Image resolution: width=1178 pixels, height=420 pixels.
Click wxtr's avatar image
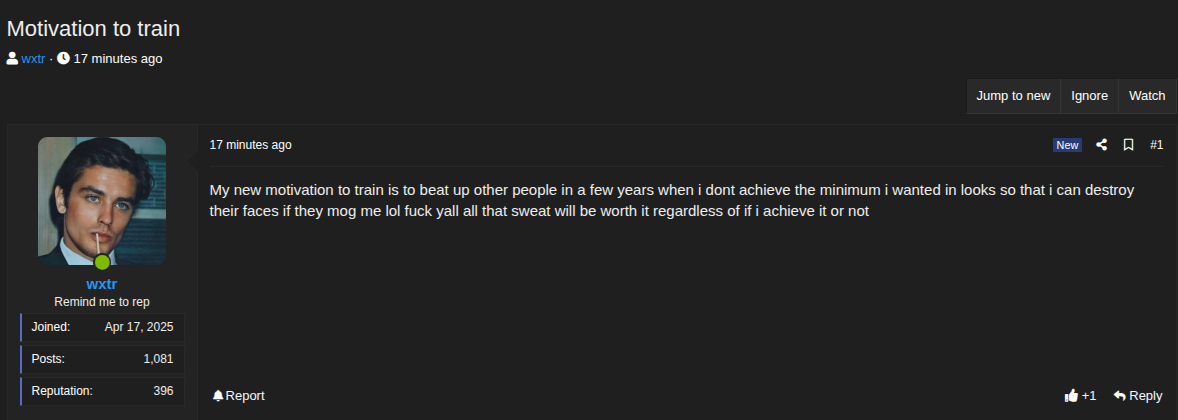(102, 201)
